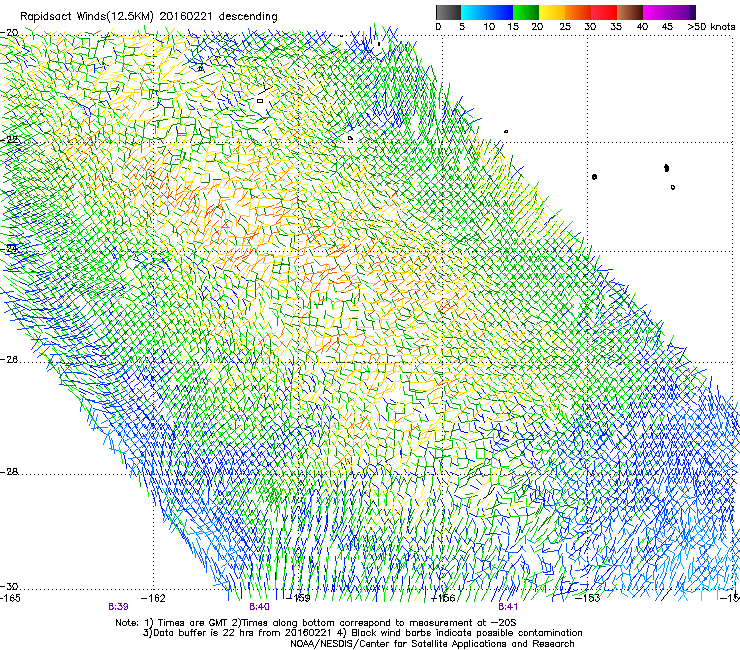Image resolution: width=740 pixels, height=650 pixels.
Task: Click the '-22' latitude label
Action: (9, 140)
